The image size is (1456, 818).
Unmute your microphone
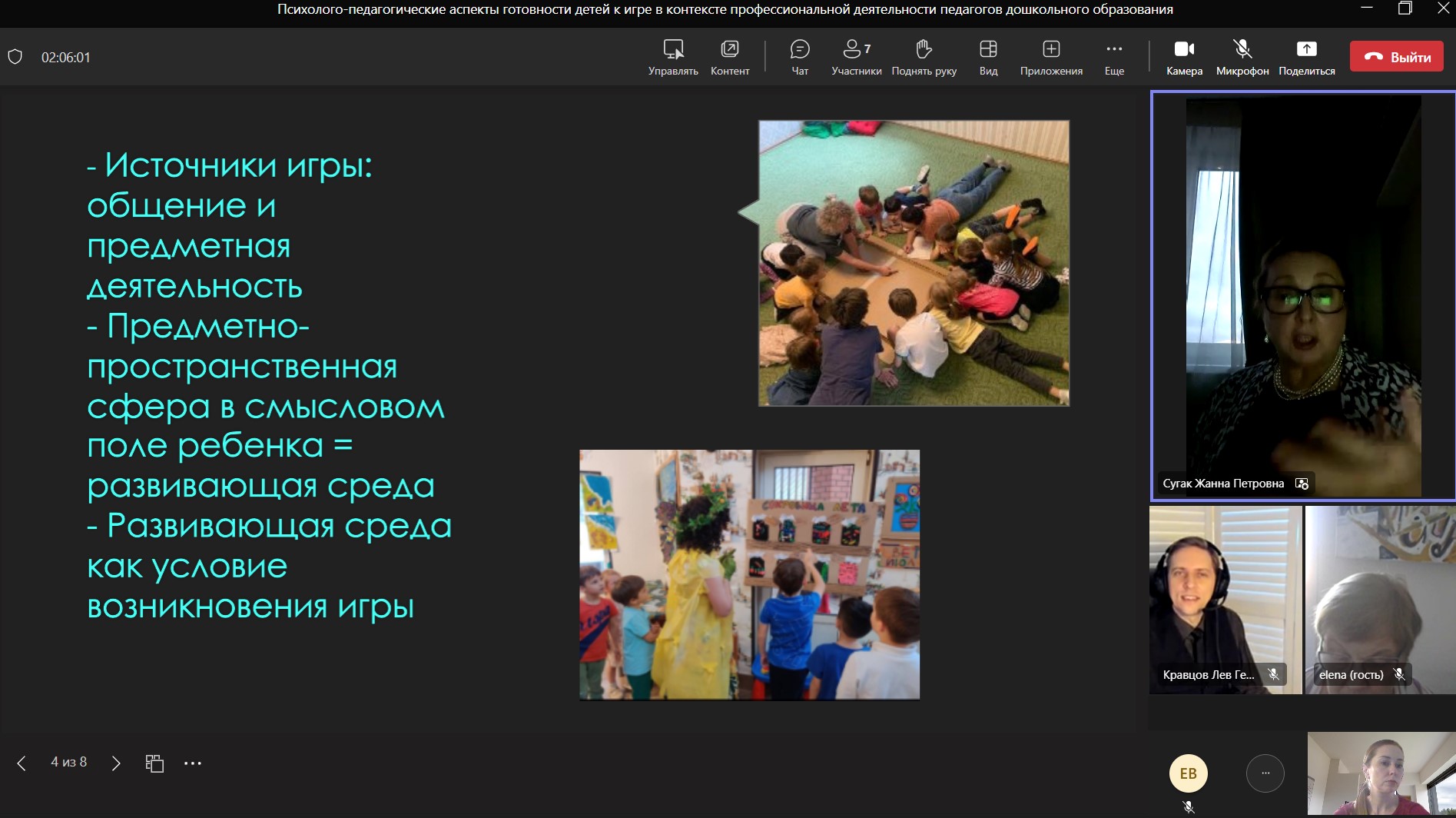[1240, 56]
